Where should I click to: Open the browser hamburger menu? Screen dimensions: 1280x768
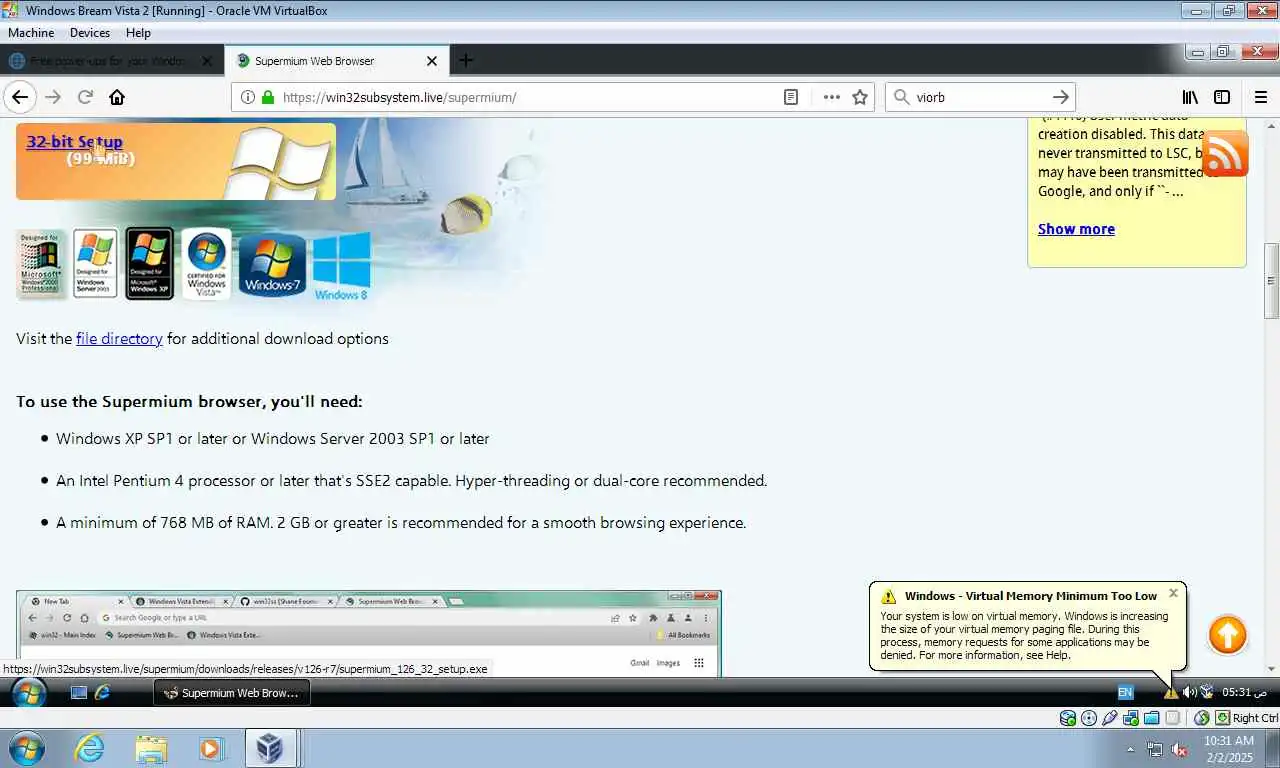click(x=1262, y=97)
